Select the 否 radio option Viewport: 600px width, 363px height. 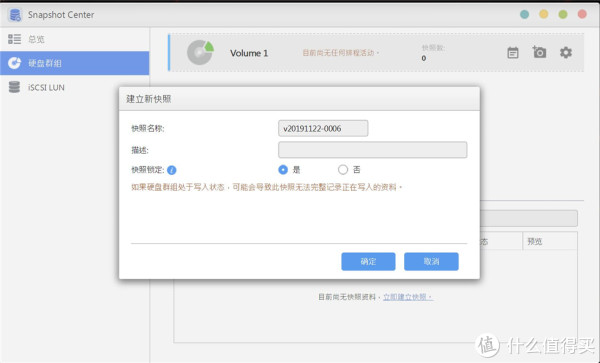point(343,169)
